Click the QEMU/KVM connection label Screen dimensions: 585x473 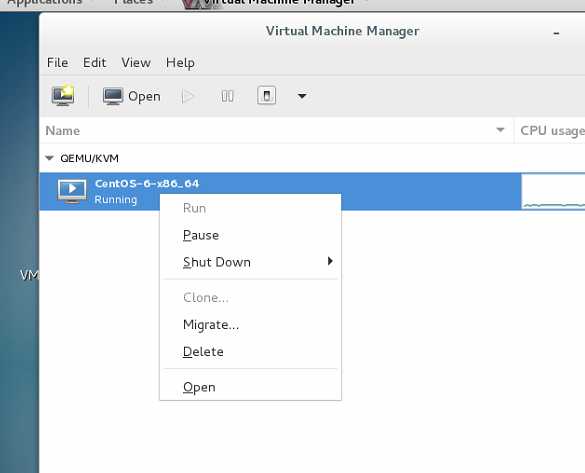[x=90, y=158]
